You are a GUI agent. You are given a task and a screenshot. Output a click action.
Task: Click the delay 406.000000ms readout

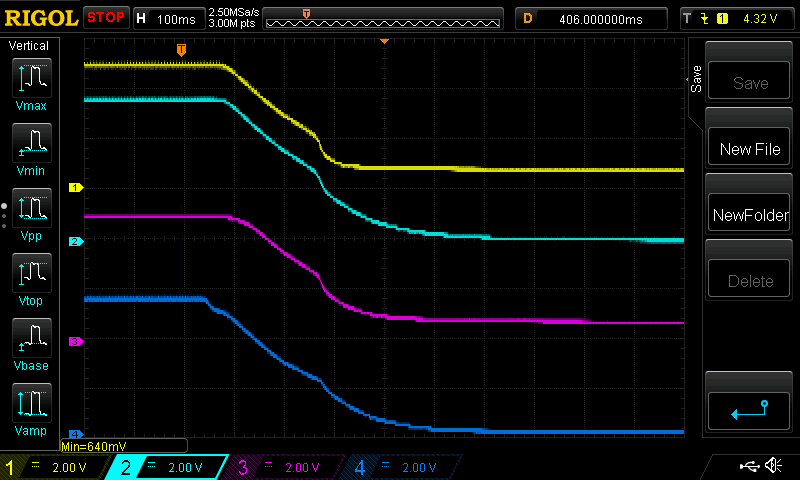[601, 19]
